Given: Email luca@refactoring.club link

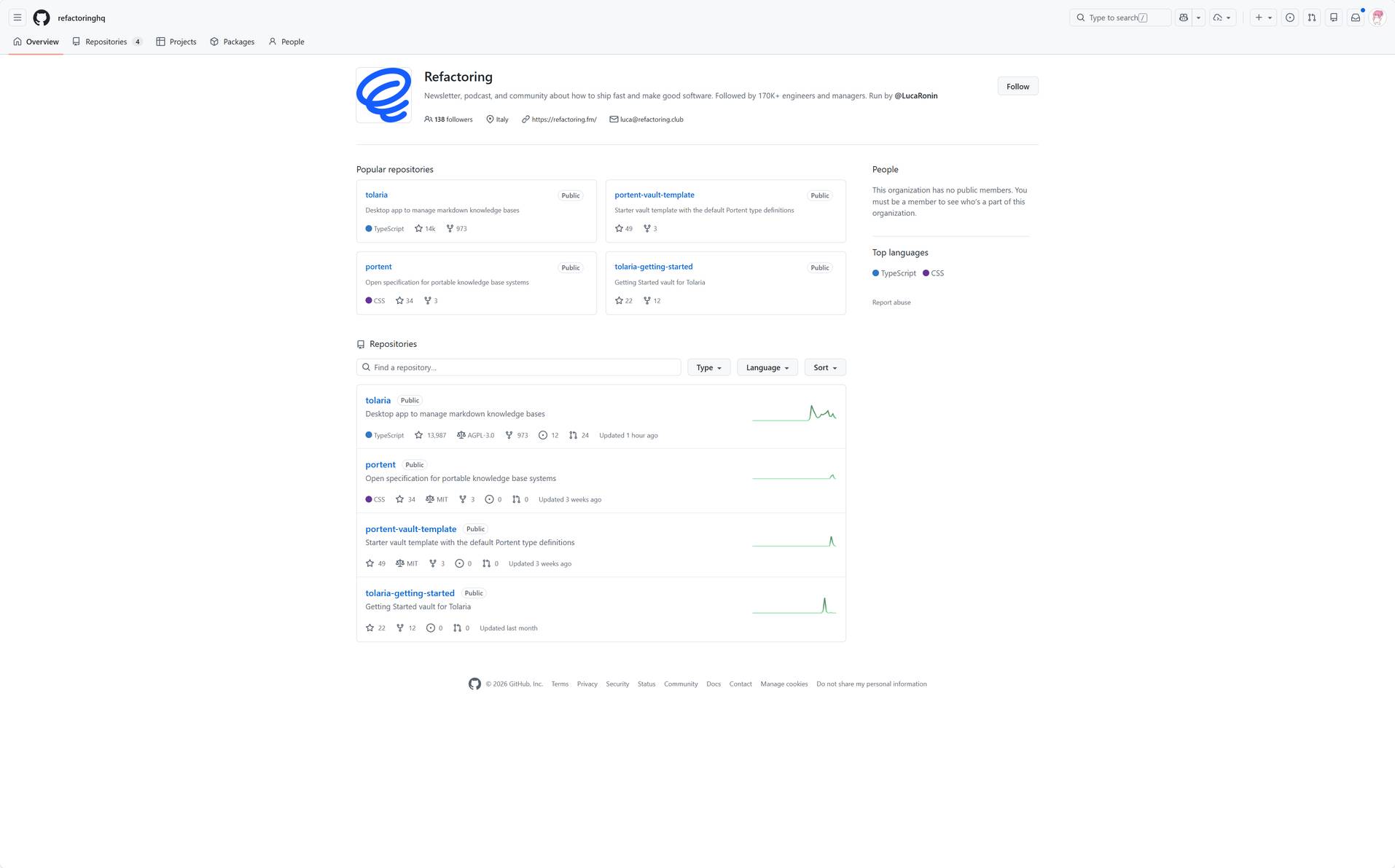Looking at the screenshot, I should pos(652,120).
